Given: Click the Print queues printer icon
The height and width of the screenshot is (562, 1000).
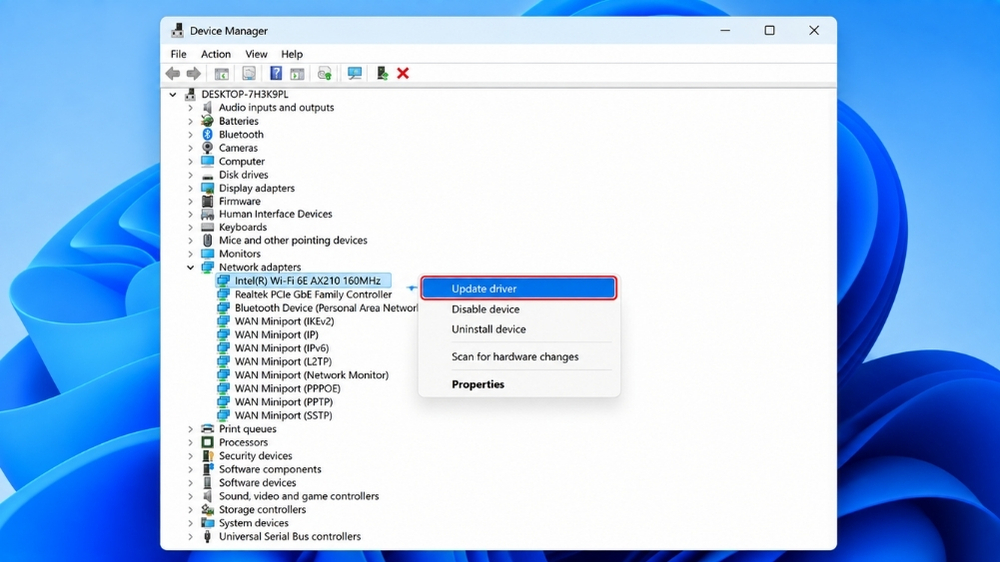Looking at the screenshot, I should point(207,429).
